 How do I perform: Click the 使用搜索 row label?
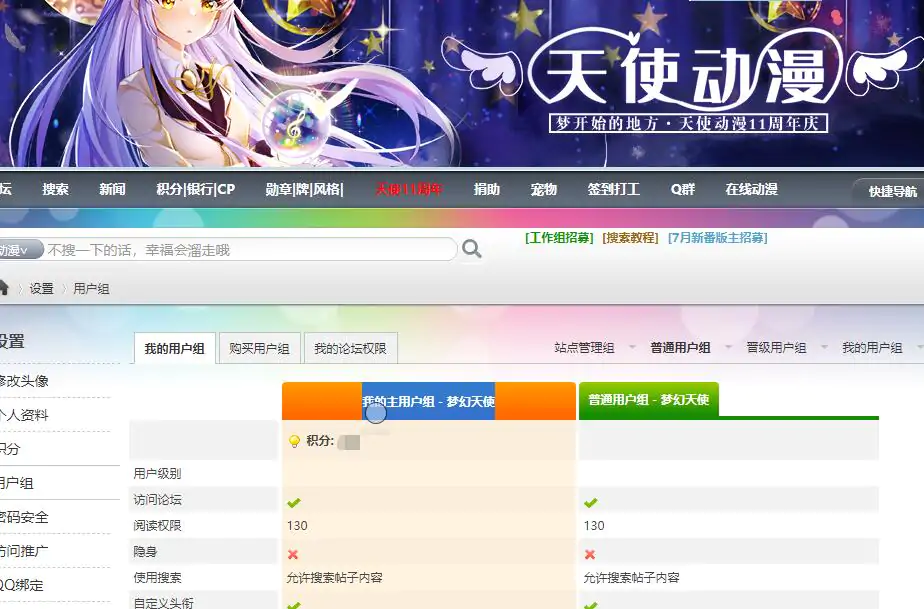point(157,578)
